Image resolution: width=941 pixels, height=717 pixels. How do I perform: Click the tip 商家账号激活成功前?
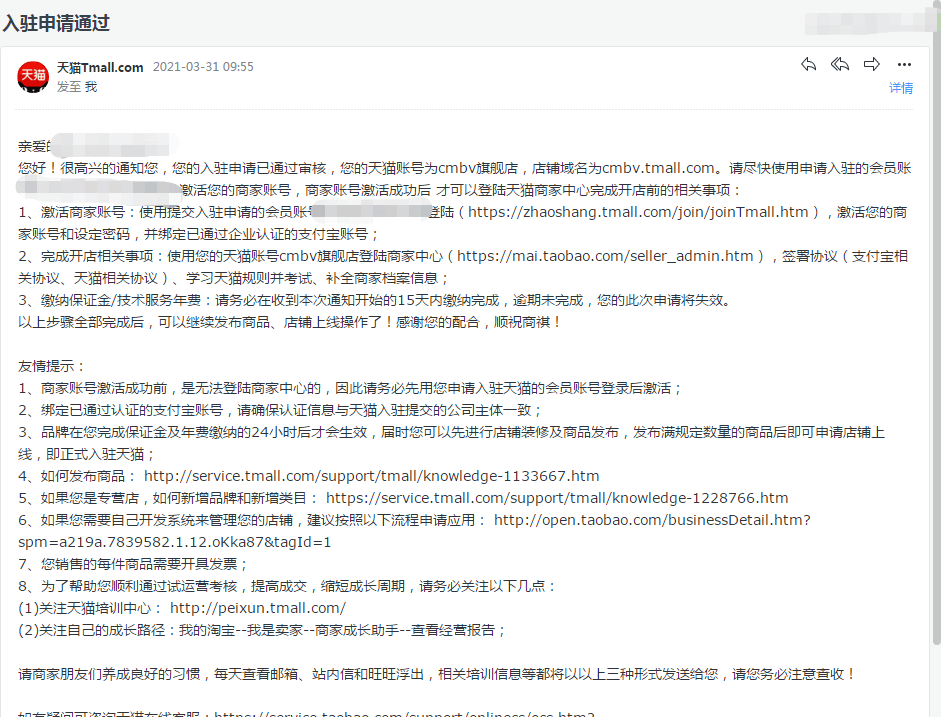pyautogui.click(x=350, y=388)
